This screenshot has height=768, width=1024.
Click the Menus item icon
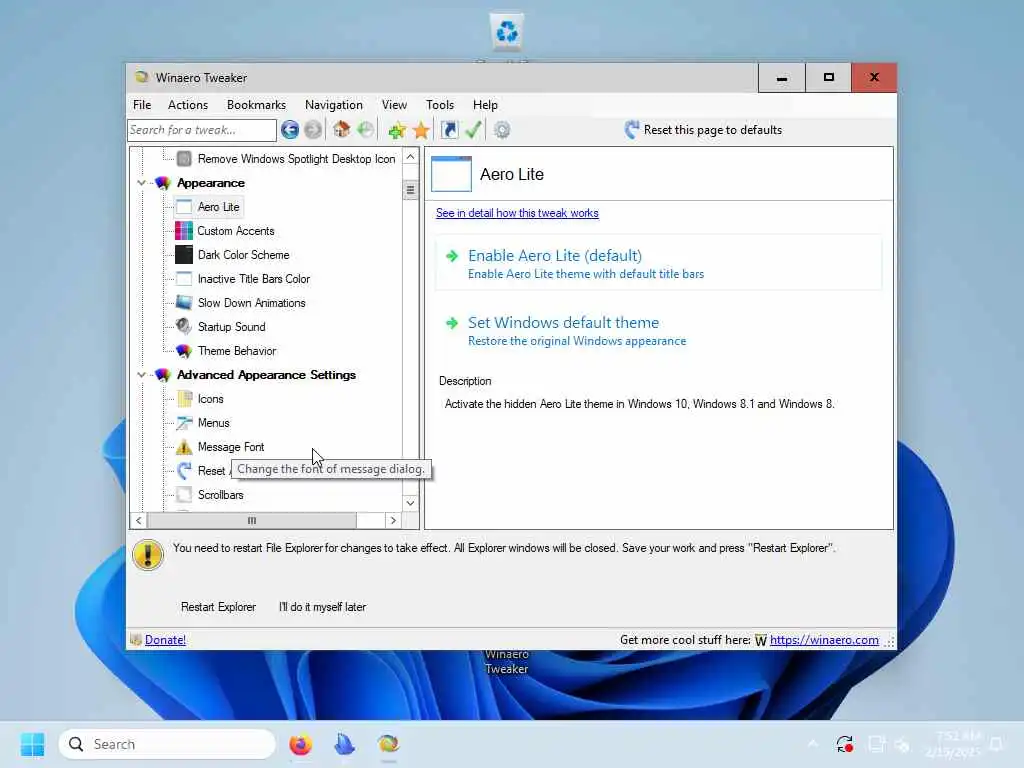tap(184, 423)
